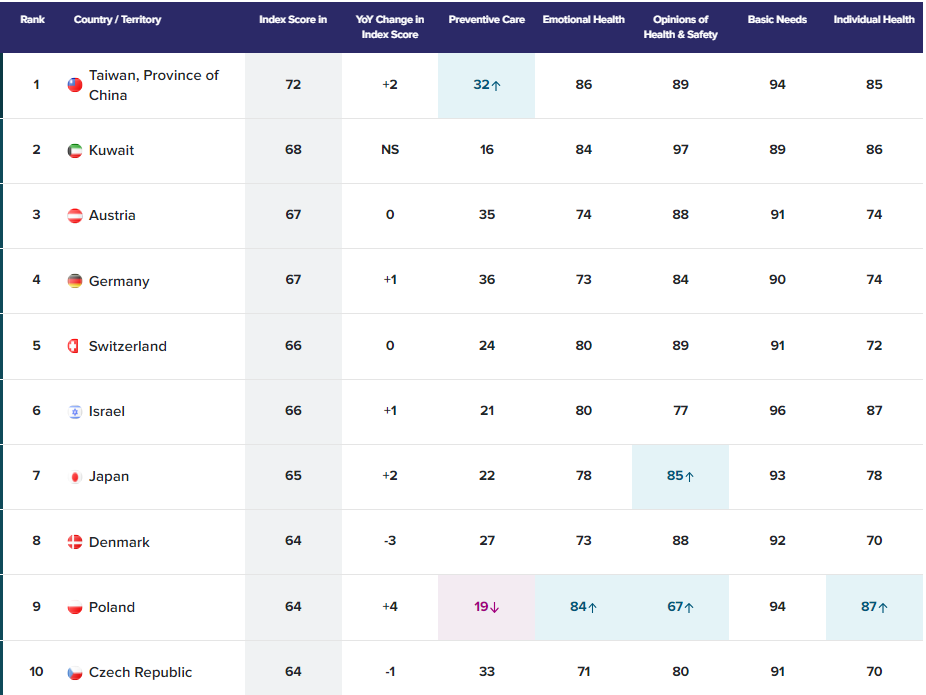Image resolution: width=926 pixels, height=695 pixels.
Task: Click the Israel flag icon
Action: coord(75,411)
